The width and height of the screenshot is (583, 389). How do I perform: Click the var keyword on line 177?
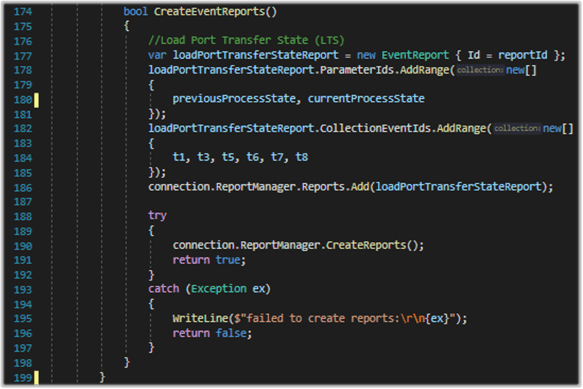pyautogui.click(x=157, y=55)
